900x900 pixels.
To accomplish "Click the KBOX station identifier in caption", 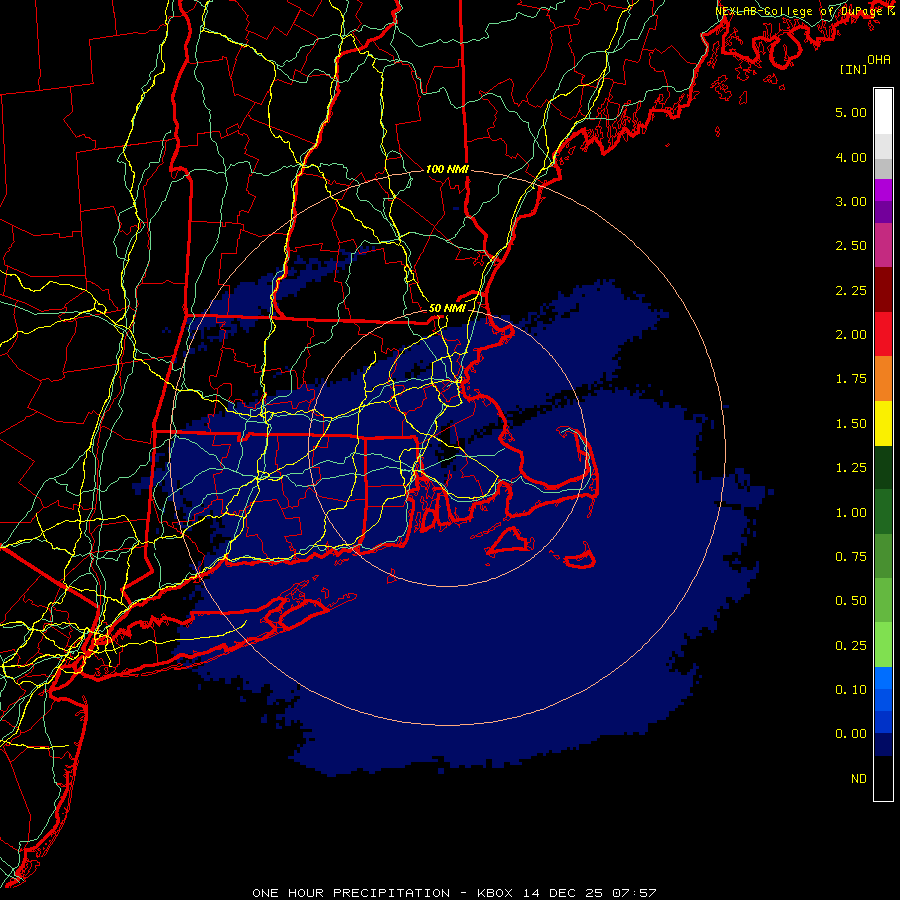I will (x=495, y=893).
